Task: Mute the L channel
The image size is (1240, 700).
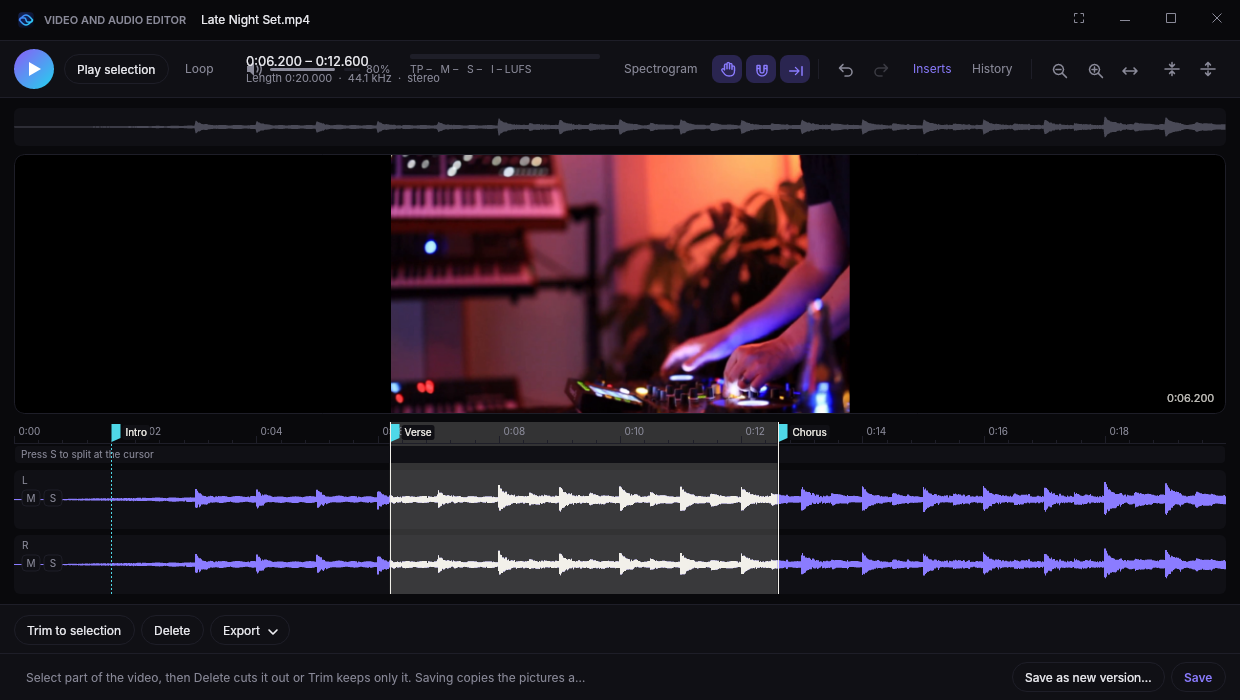Action: pos(31,498)
